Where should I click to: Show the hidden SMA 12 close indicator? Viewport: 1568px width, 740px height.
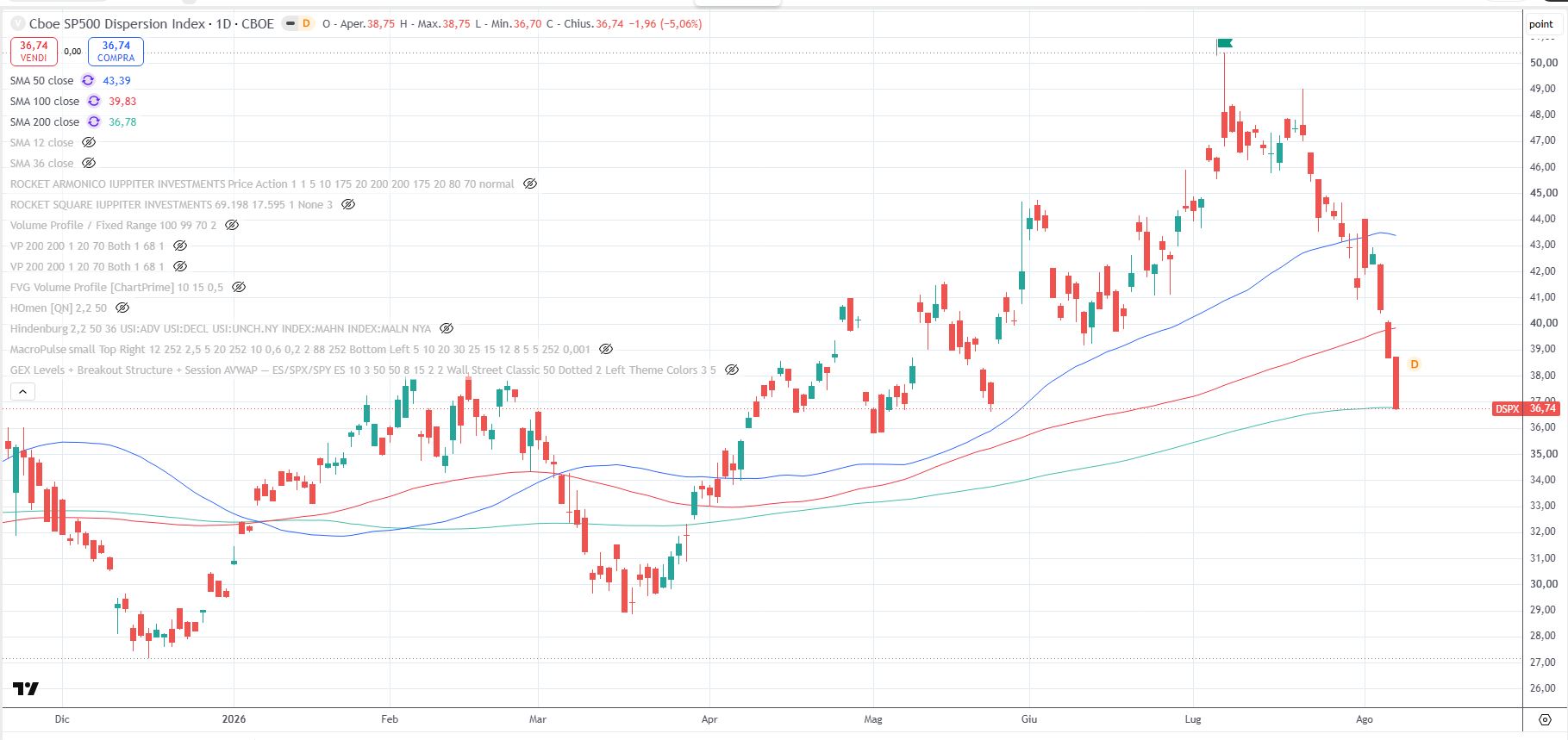88,142
